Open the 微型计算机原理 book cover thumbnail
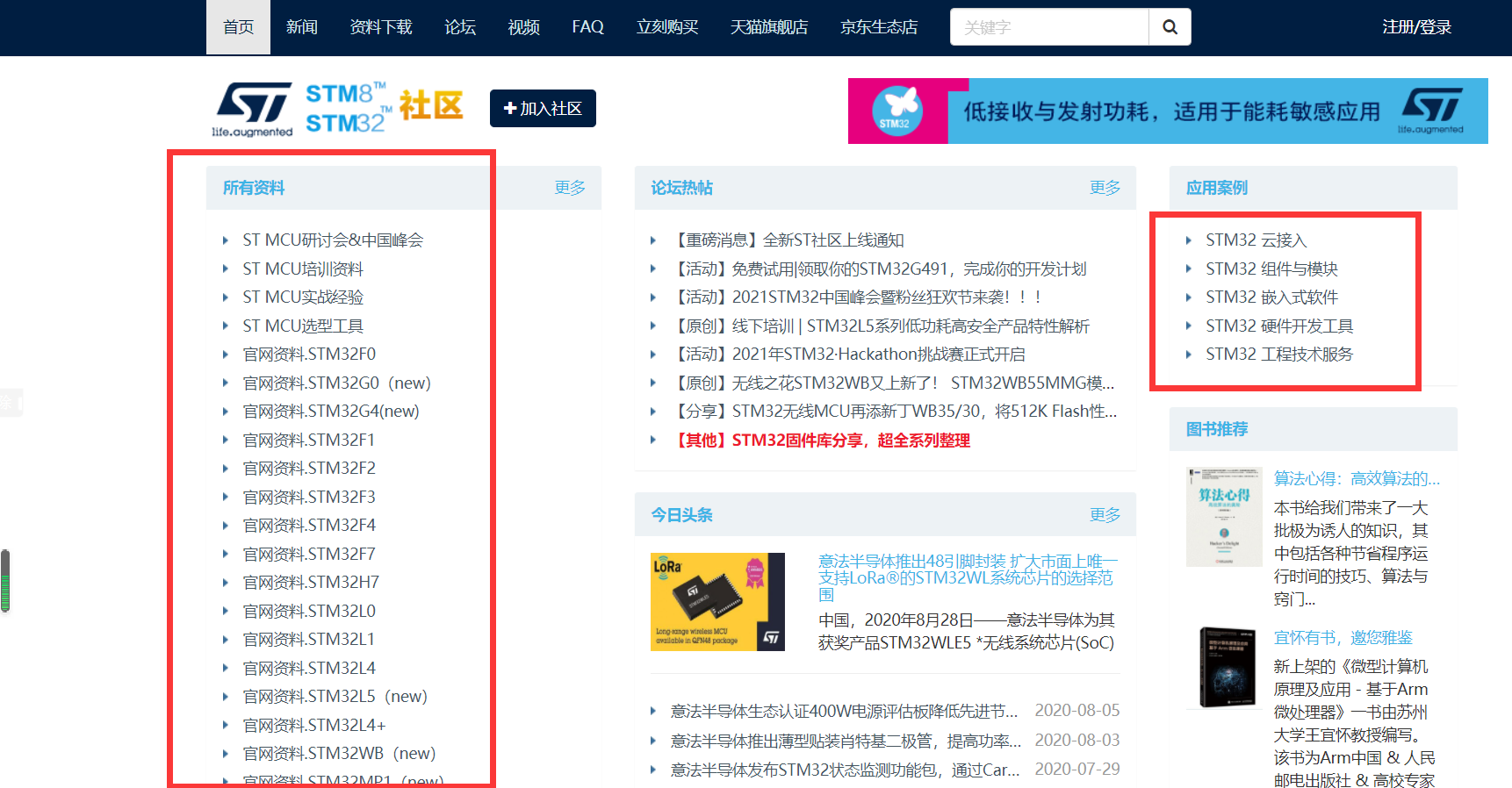The width and height of the screenshot is (1512, 788). (x=1227, y=667)
